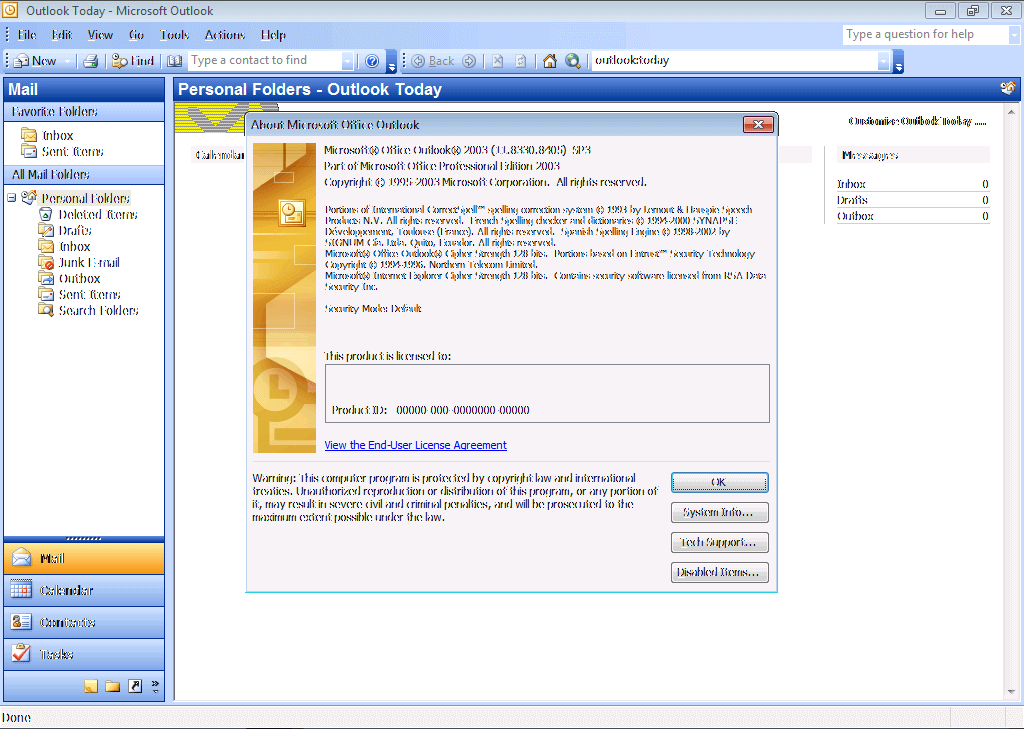Screen dimensions: 1024x729
Task: Click the Search the Web icon
Action: (x=573, y=61)
